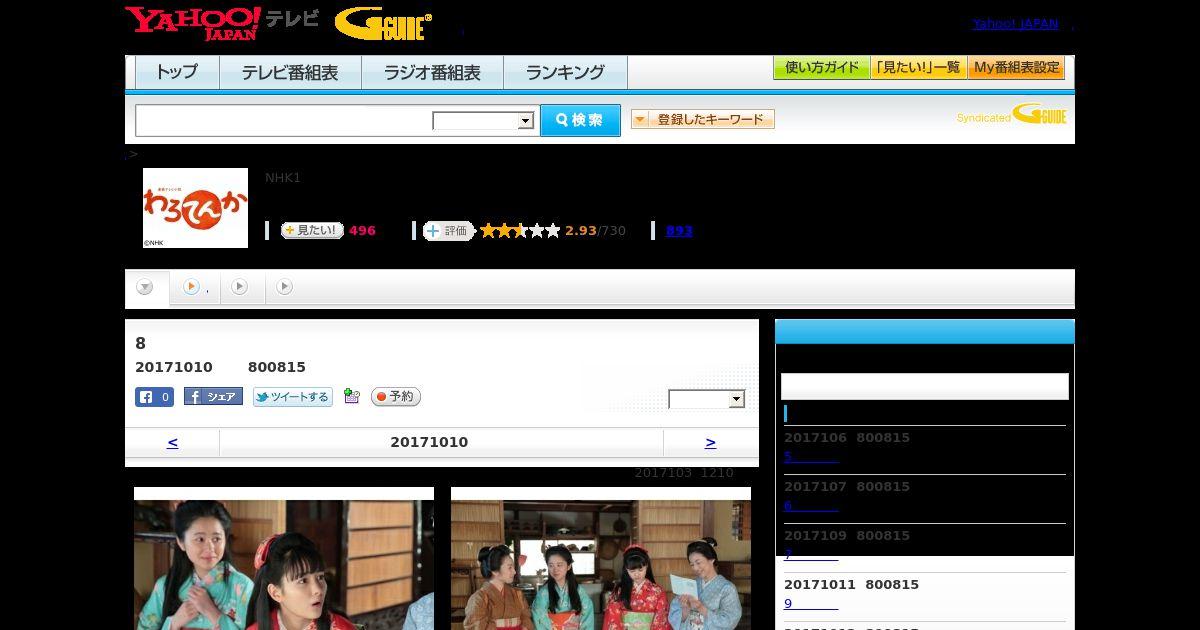Open episode 6 link in sidebar
The image size is (1200, 630).
pyautogui.click(x=811, y=505)
